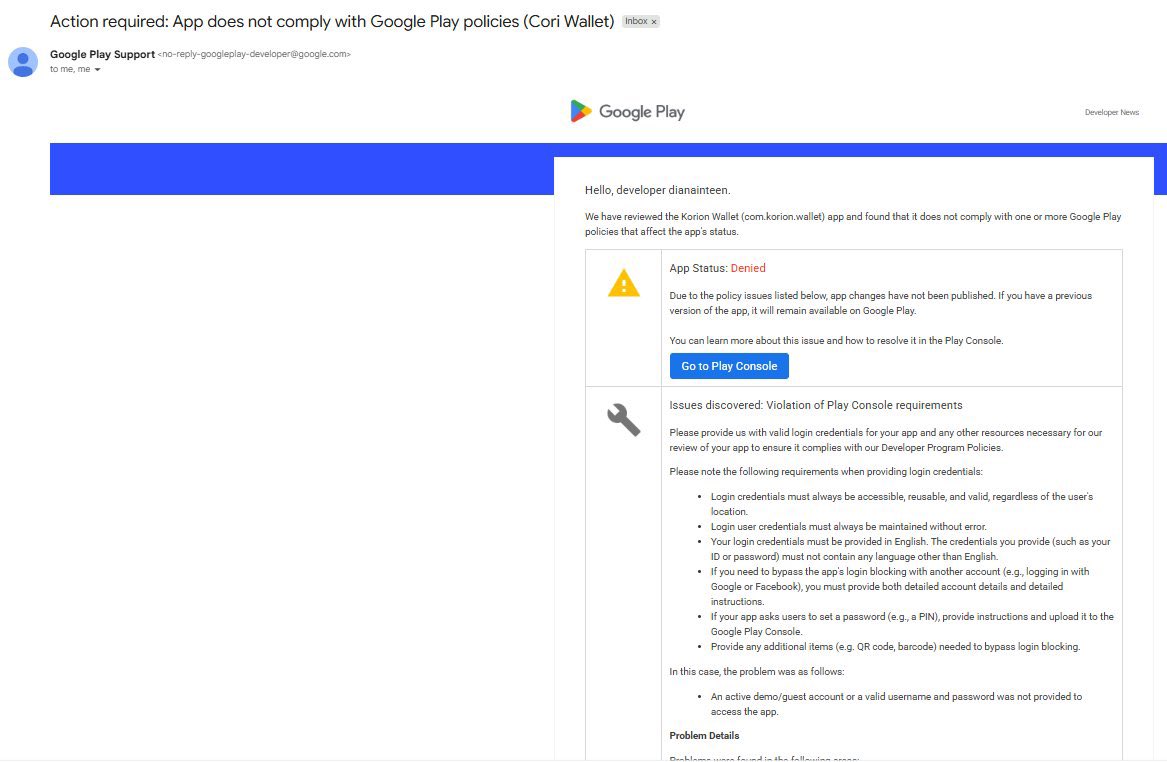Click the bullet about setting a password PIN
1167x762 pixels.
(912, 624)
